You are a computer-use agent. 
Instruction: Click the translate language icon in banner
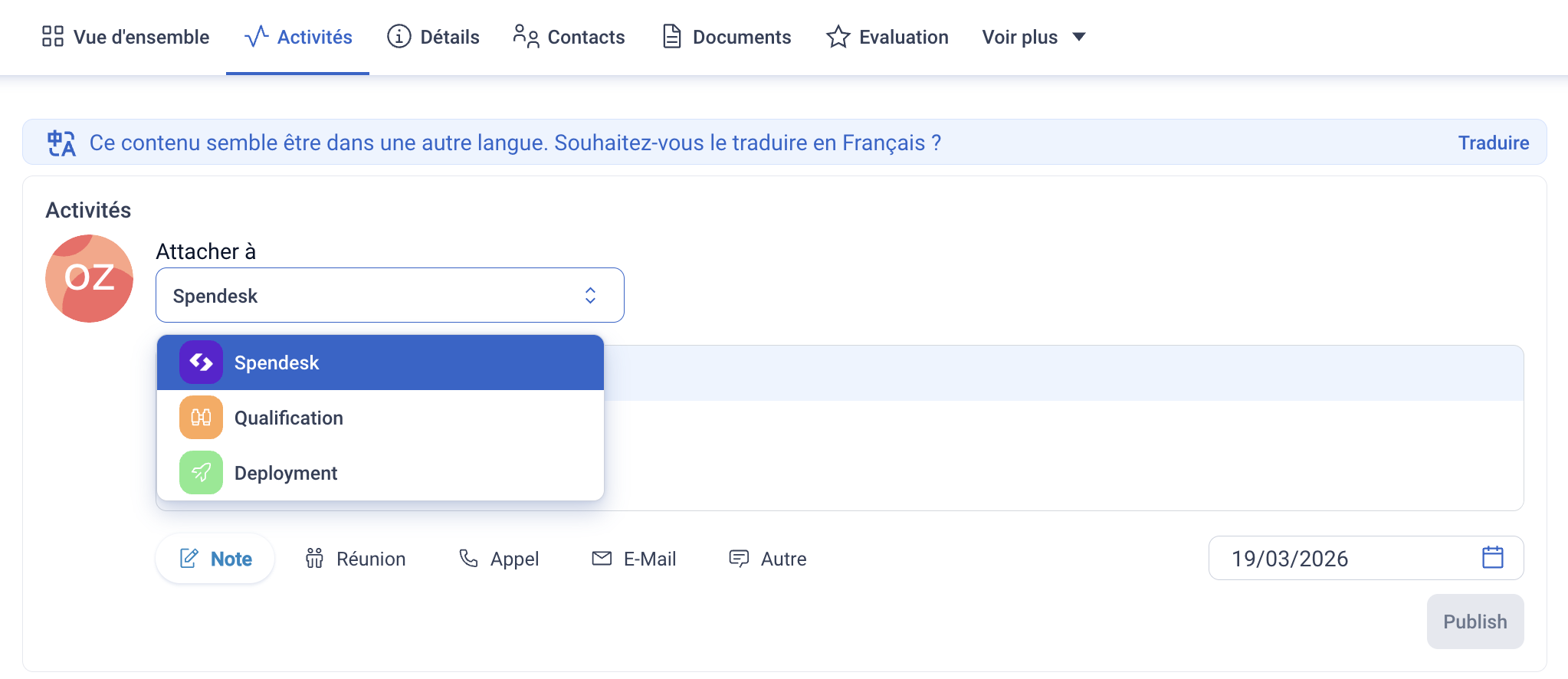click(x=61, y=143)
